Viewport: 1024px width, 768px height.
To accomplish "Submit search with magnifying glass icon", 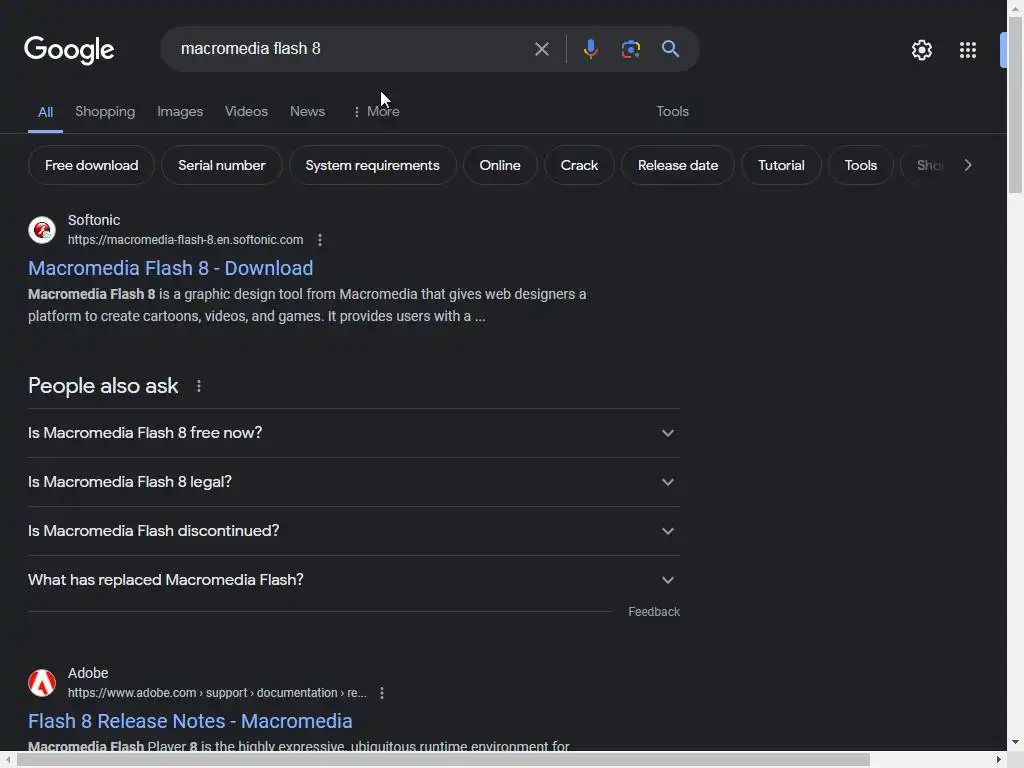I will (670, 49).
